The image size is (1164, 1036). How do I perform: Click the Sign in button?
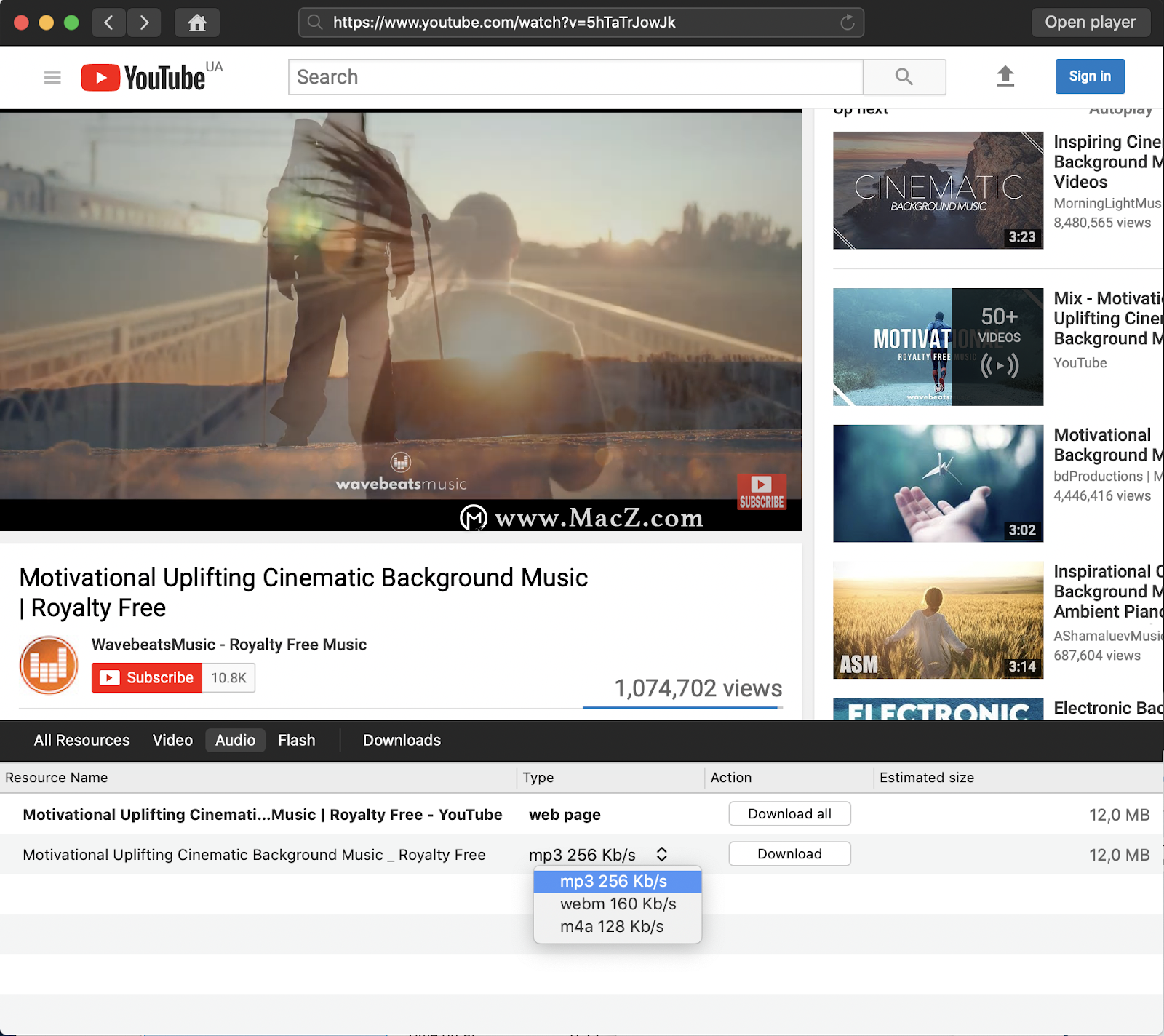1090,76
